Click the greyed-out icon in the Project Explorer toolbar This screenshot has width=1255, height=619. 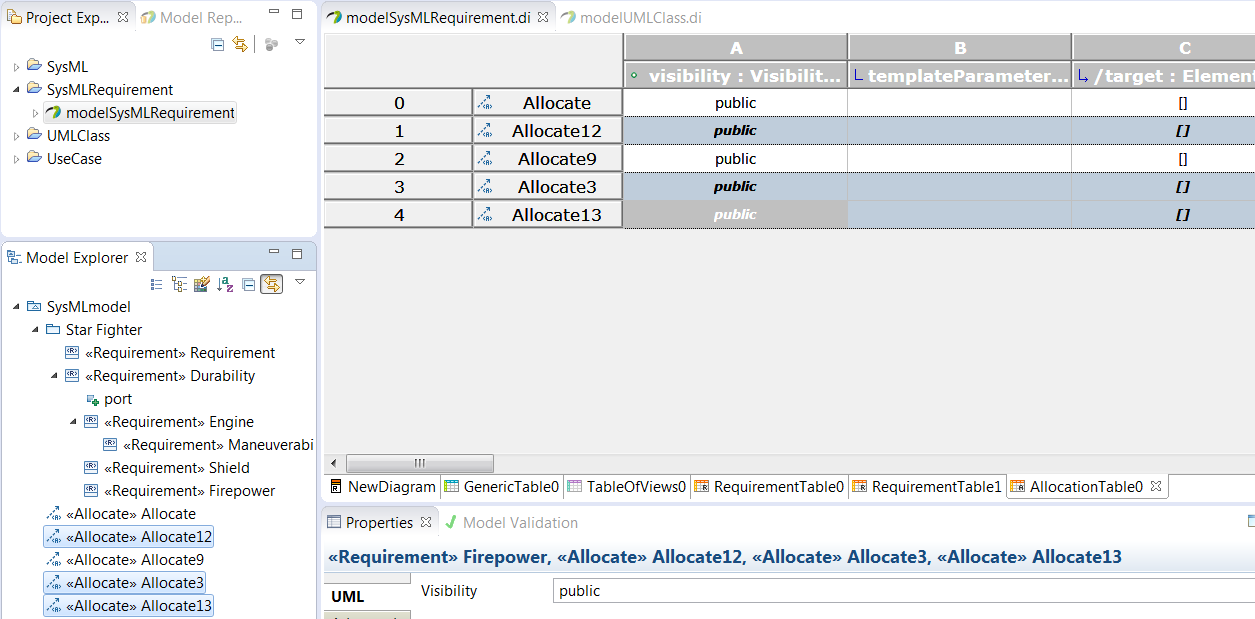coord(272,44)
